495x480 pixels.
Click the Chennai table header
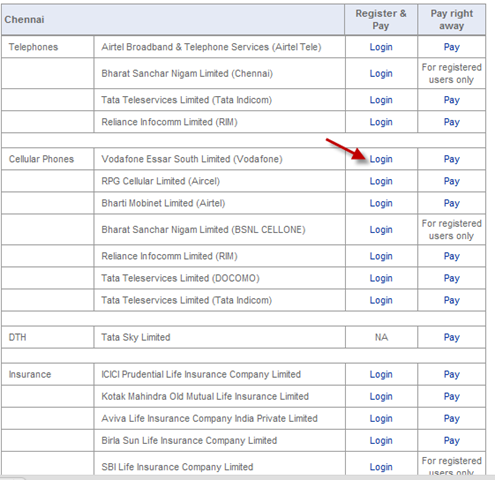(24, 20)
